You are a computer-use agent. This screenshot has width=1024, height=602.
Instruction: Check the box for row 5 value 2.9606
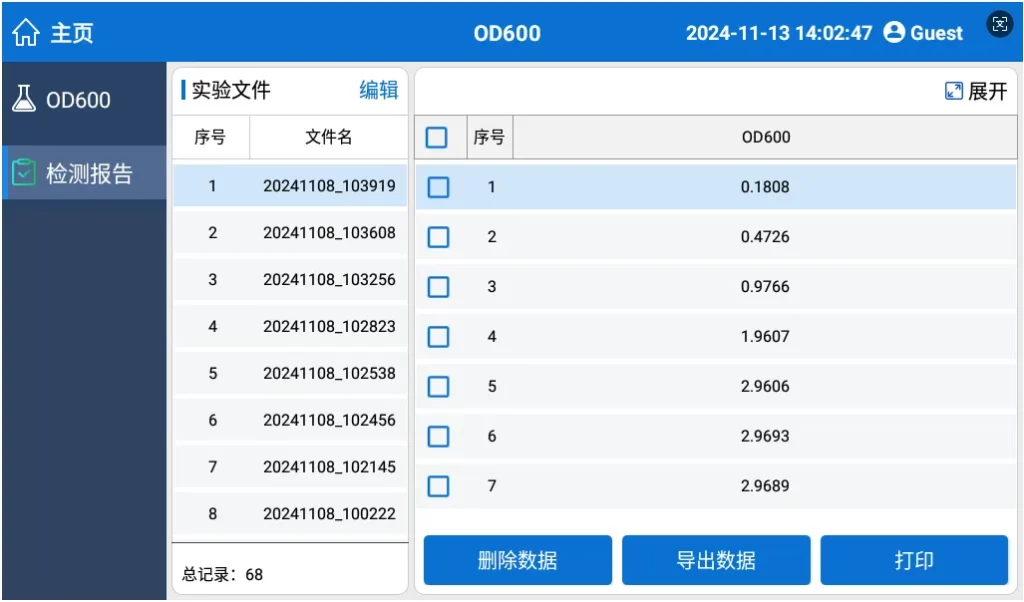438,387
